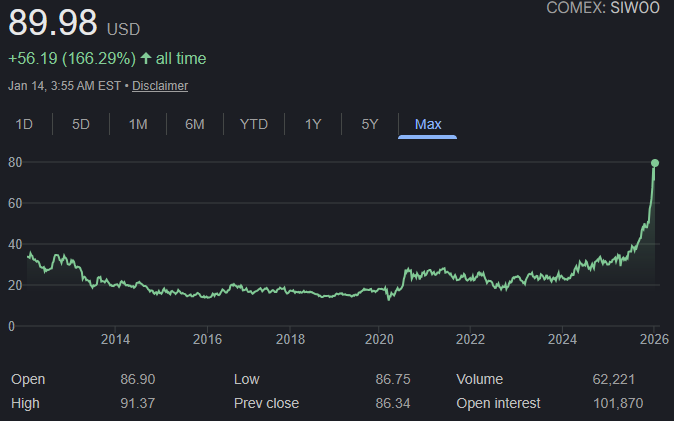674x421 pixels.
Task: Click the Low value 86.75
Action: click(x=393, y=379)
